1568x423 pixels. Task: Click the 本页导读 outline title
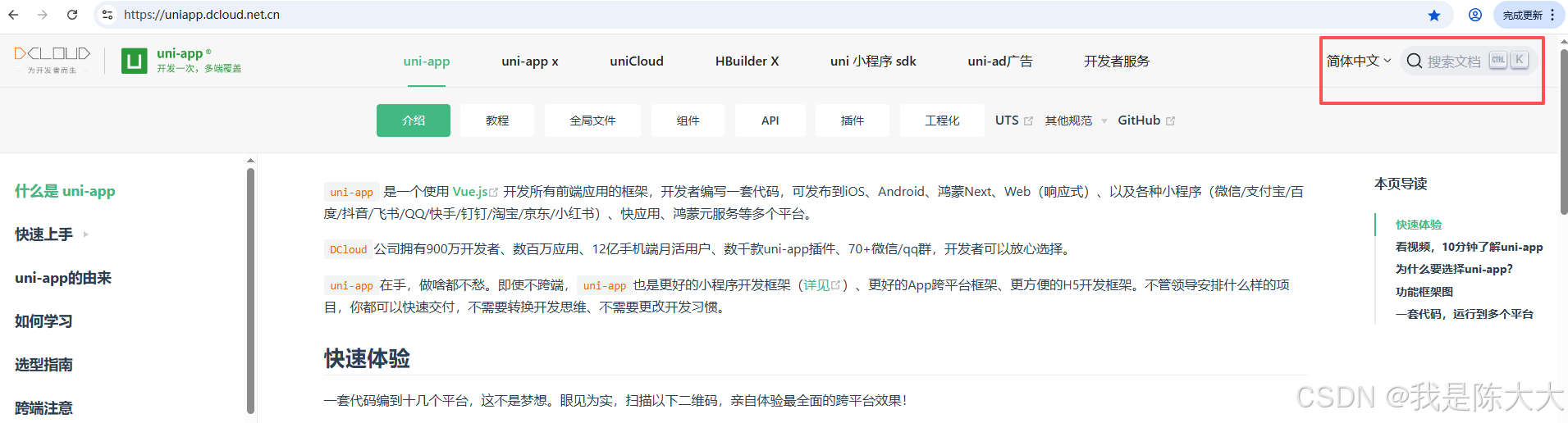click(1401, 184)
